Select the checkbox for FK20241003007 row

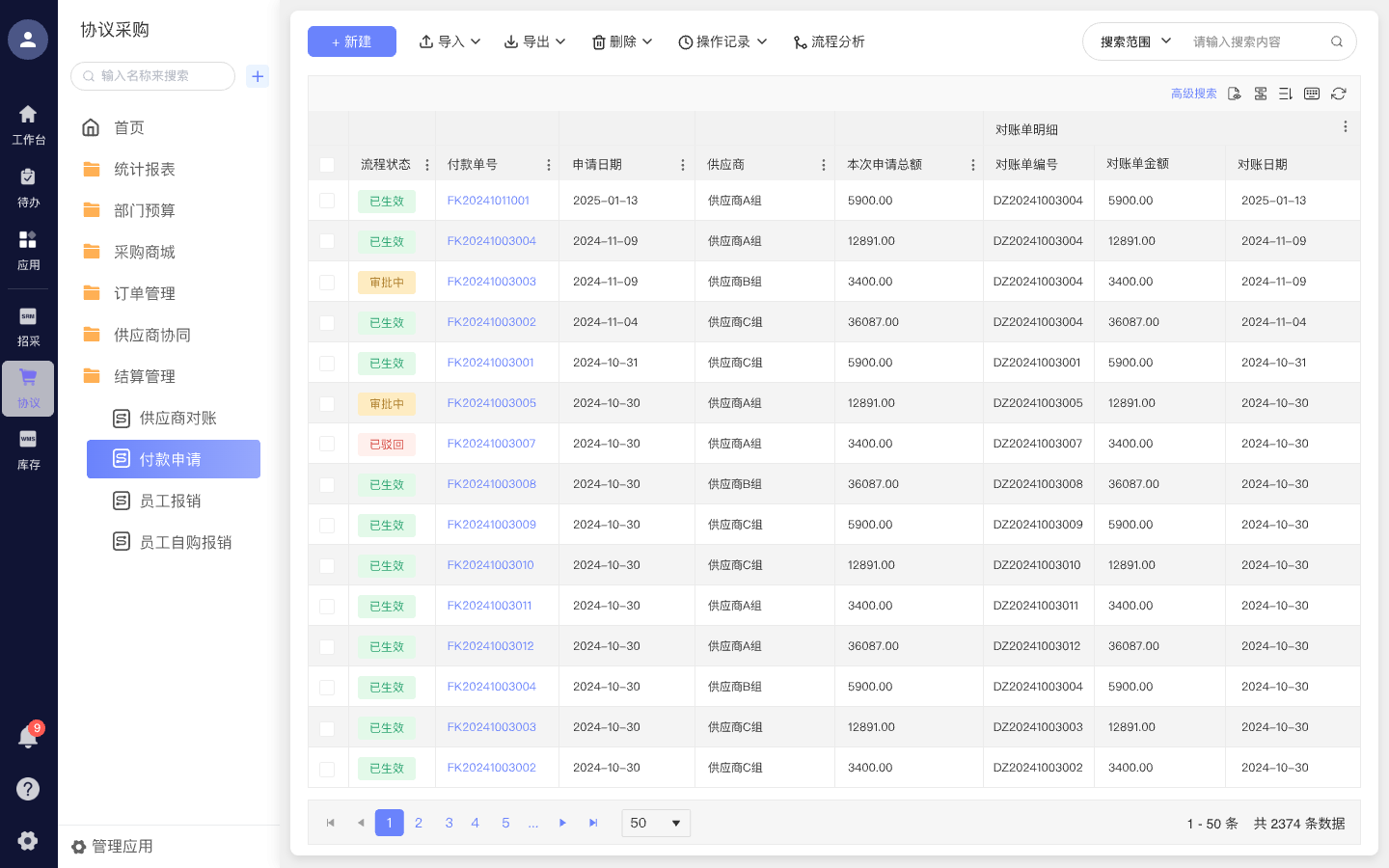[x=327, y=444]
